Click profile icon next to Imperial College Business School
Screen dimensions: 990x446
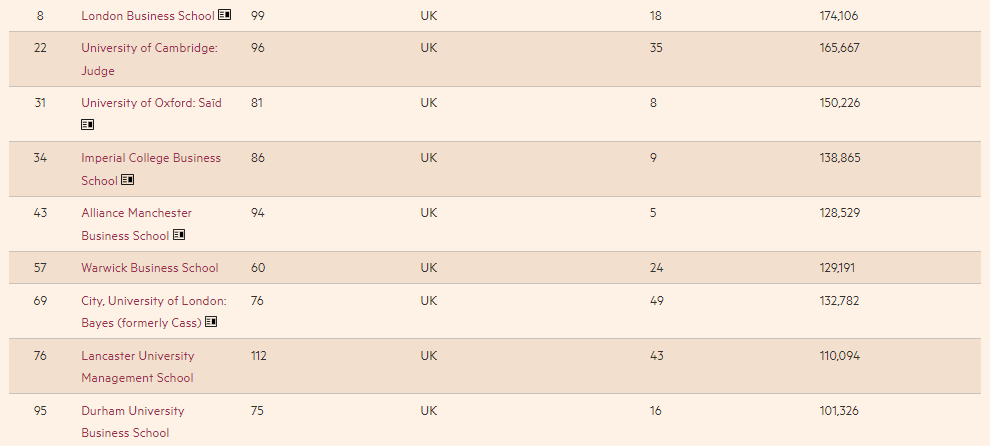pyautogui.click(x=128, y=179)
